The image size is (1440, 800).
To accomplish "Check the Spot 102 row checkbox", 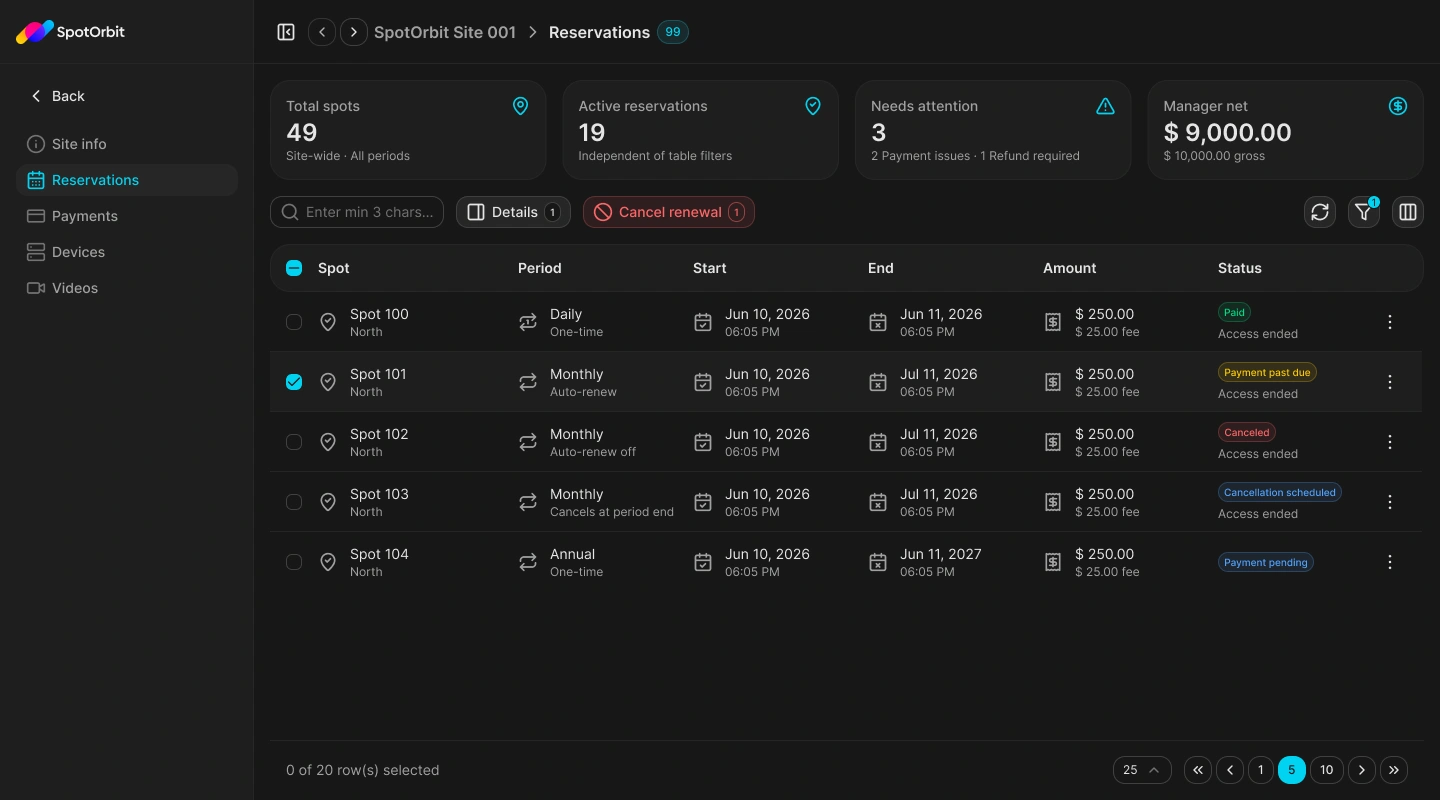I will [x=294, y=442].
